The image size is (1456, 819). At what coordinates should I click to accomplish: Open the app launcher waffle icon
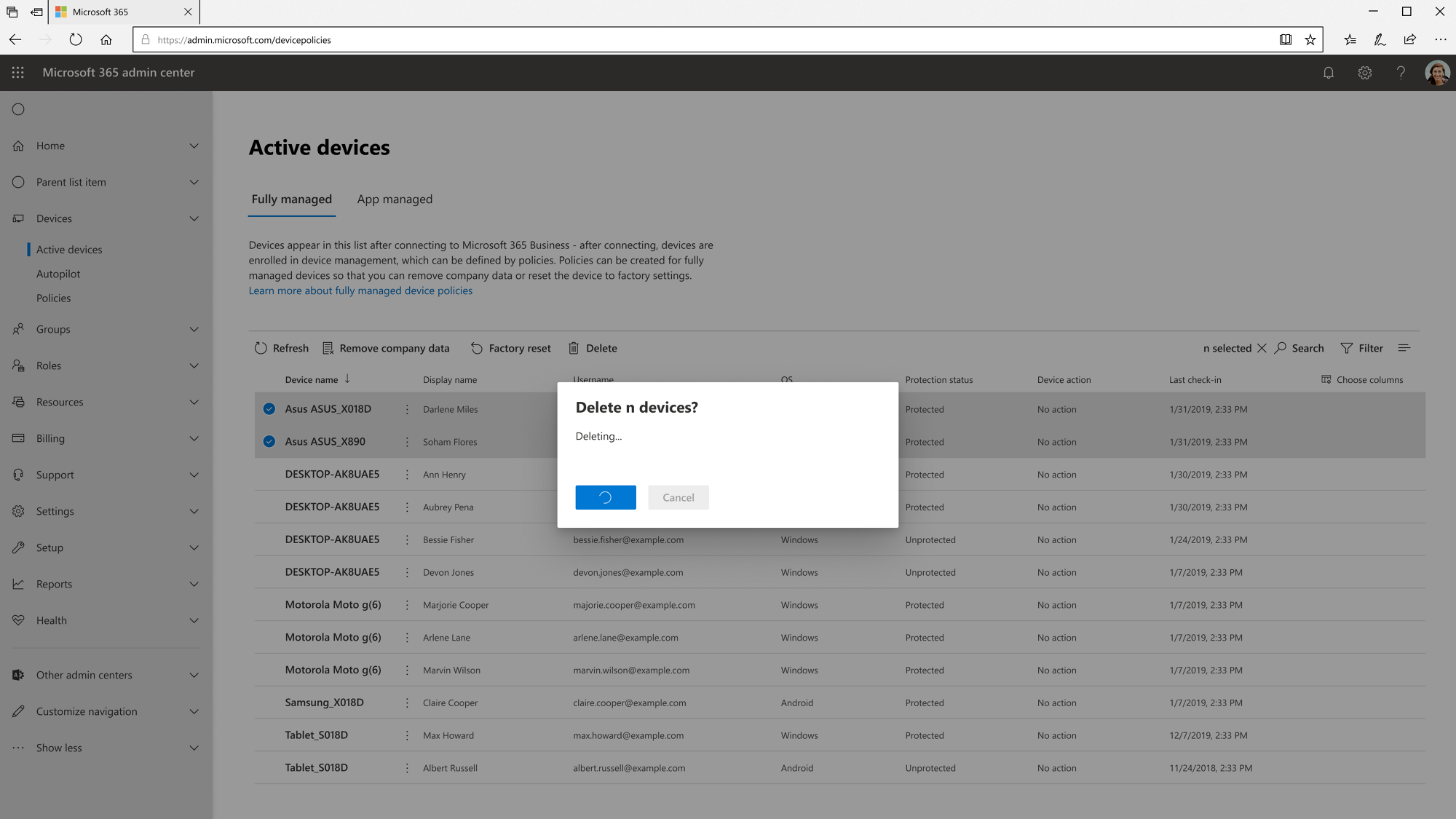[x=17, y=73]
